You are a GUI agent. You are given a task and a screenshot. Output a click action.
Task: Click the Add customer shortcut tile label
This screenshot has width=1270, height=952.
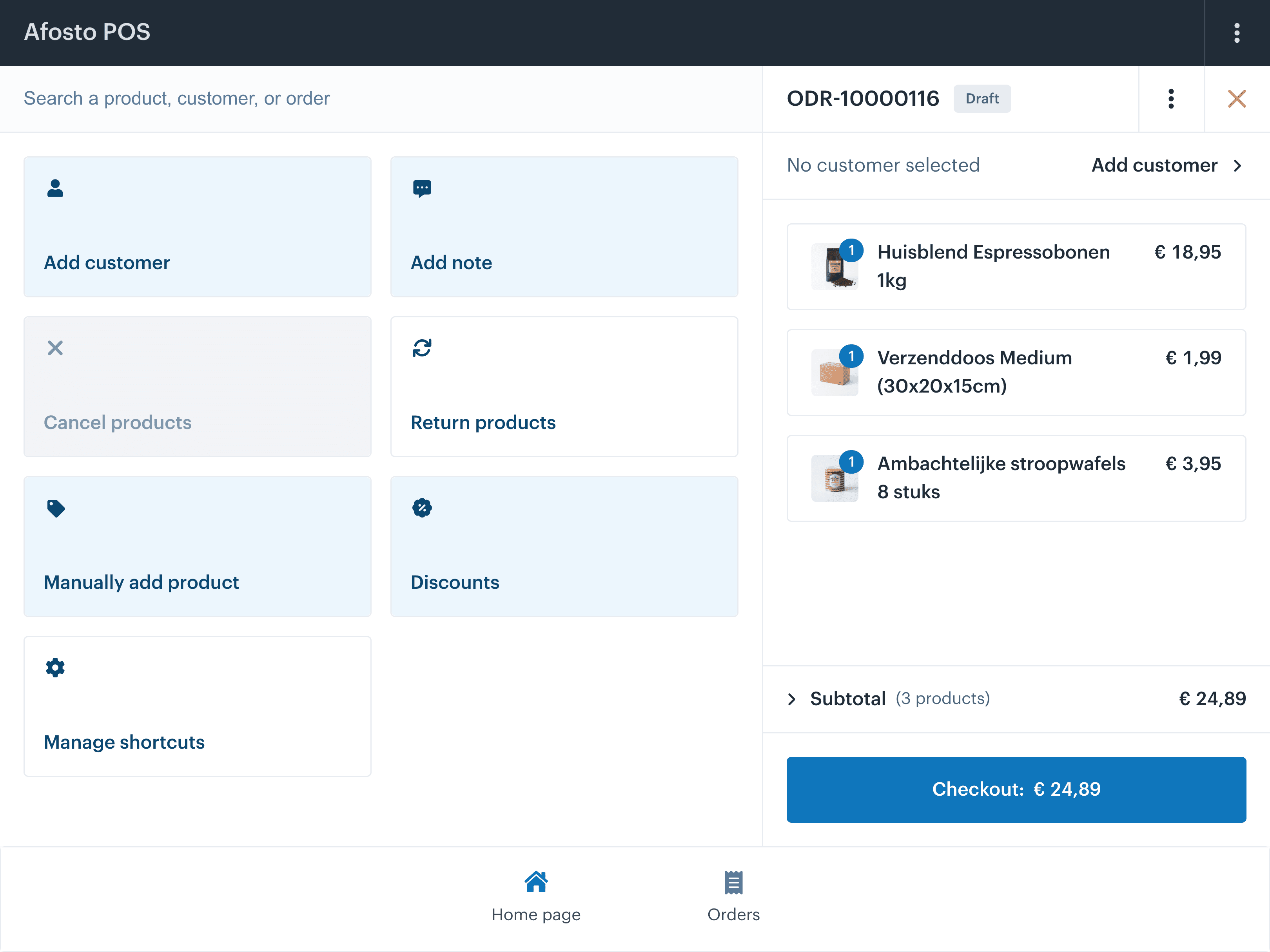click(107, 263)
